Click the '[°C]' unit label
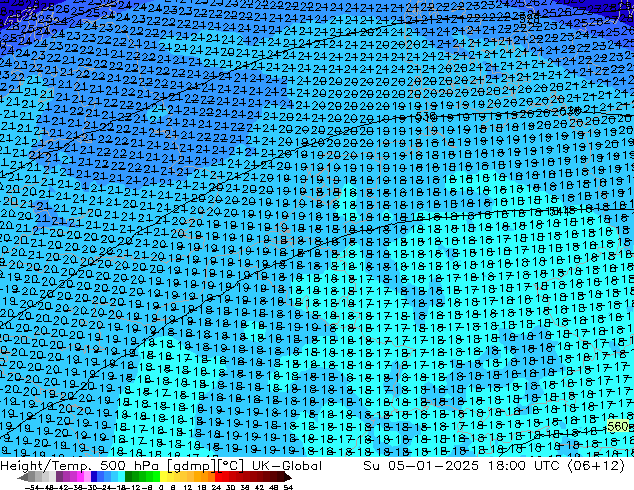 pos(231,466)
